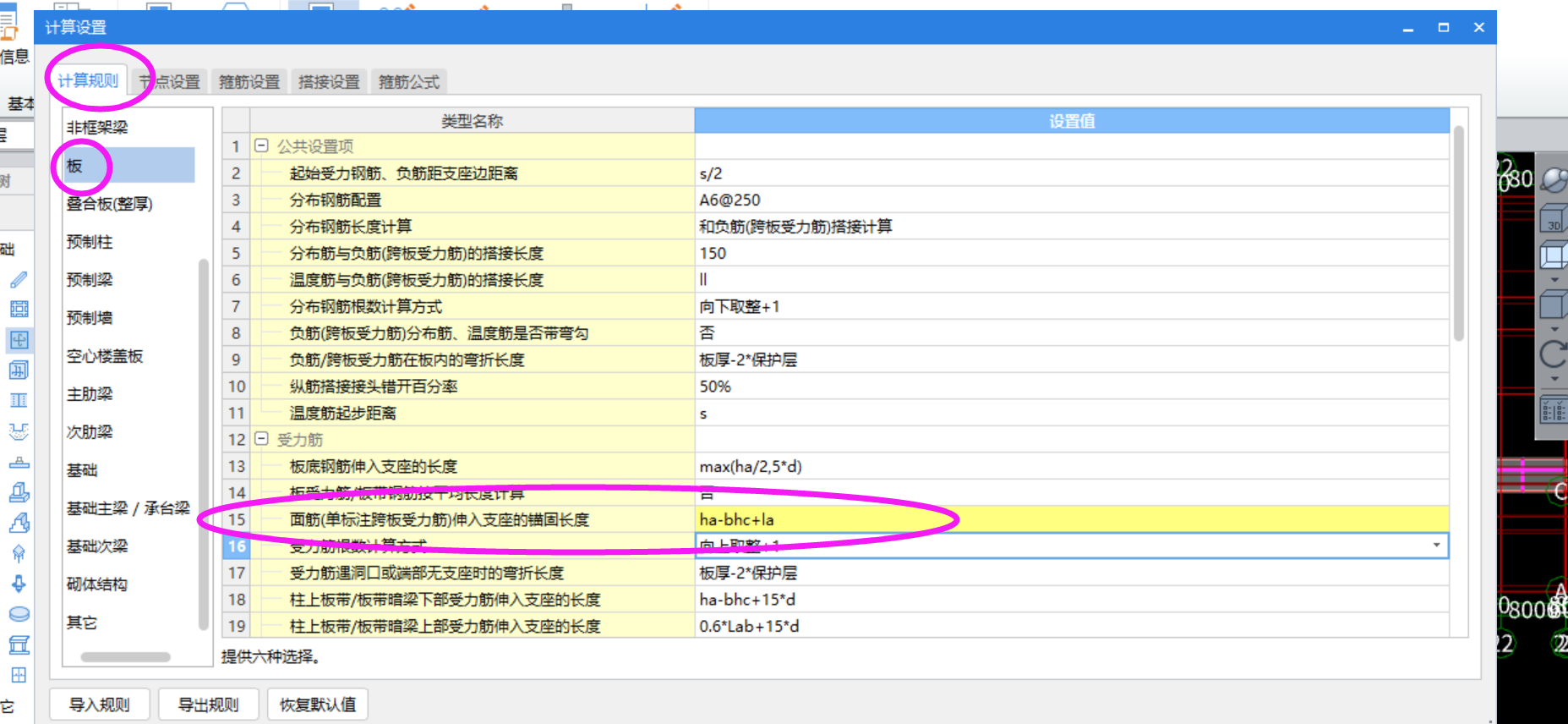Click the 设置值 column header

coord(1072,121)
